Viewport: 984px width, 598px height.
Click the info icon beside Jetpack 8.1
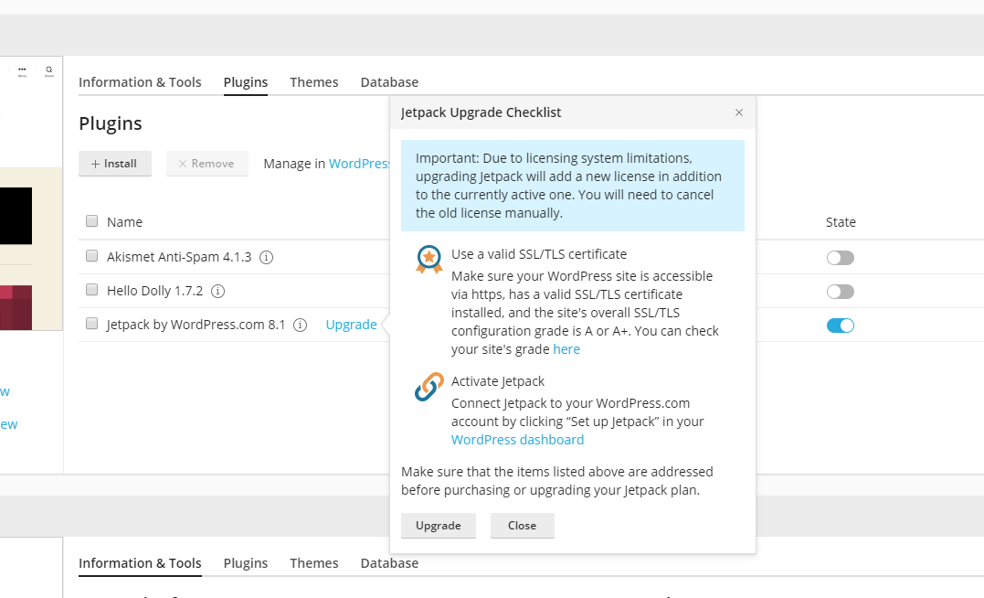click(300, 325)
